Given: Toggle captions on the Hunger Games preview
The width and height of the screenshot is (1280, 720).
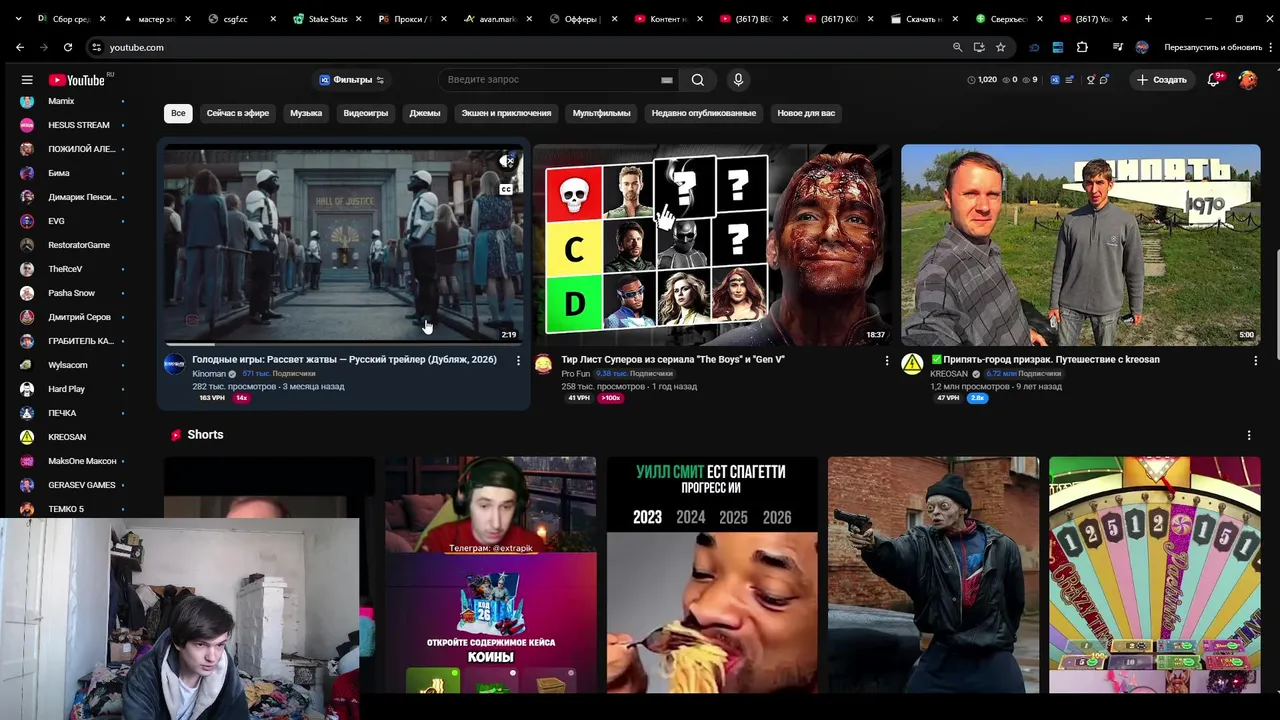Looking at the screenshot, I should tap(506, 189).
